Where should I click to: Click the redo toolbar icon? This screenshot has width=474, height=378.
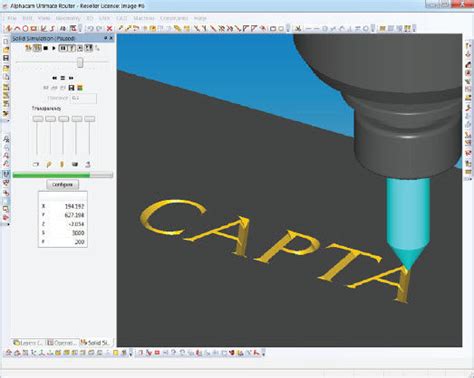click(x=99, y=29)
